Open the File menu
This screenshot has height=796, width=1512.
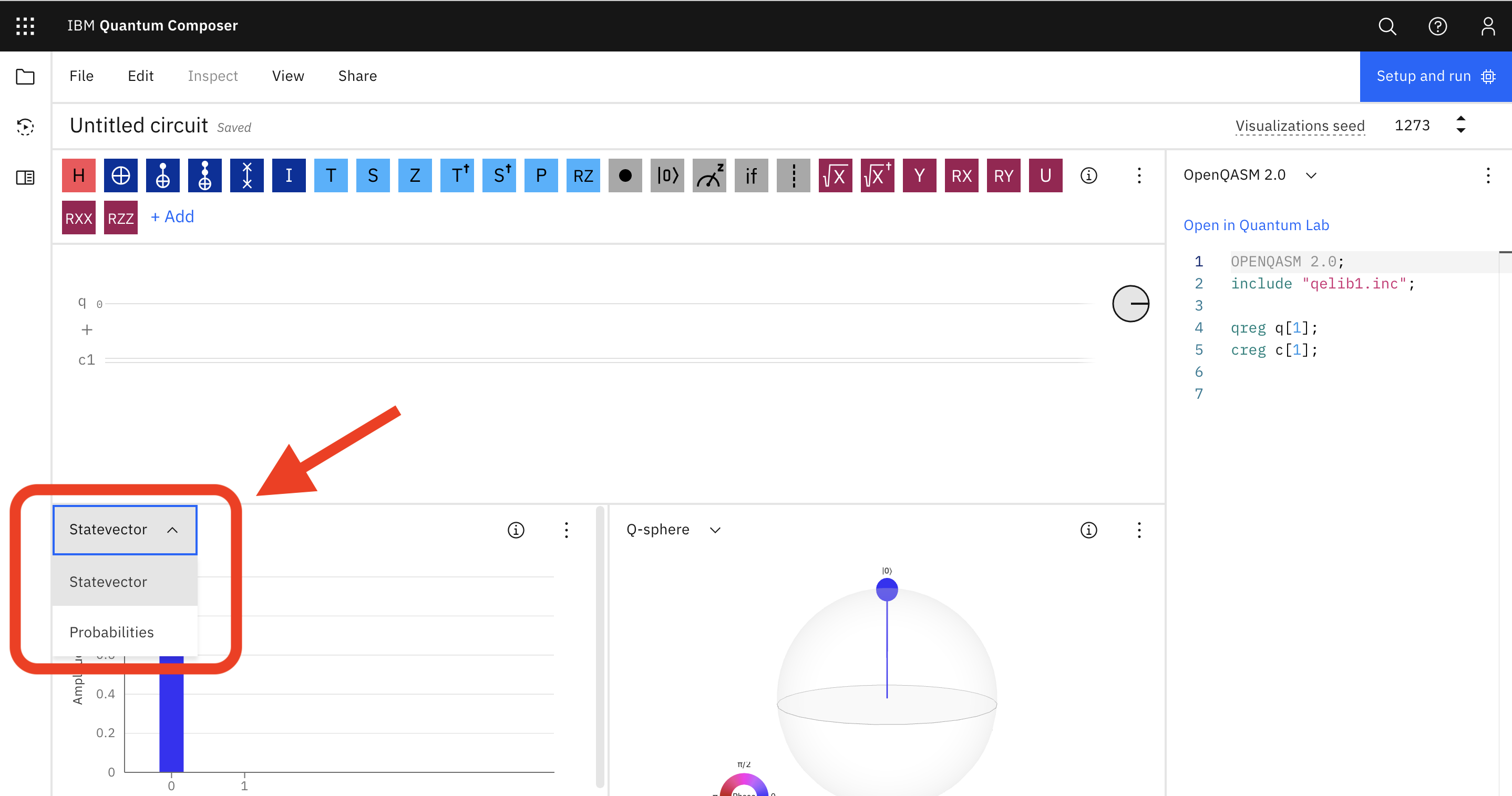coord(81,76)
